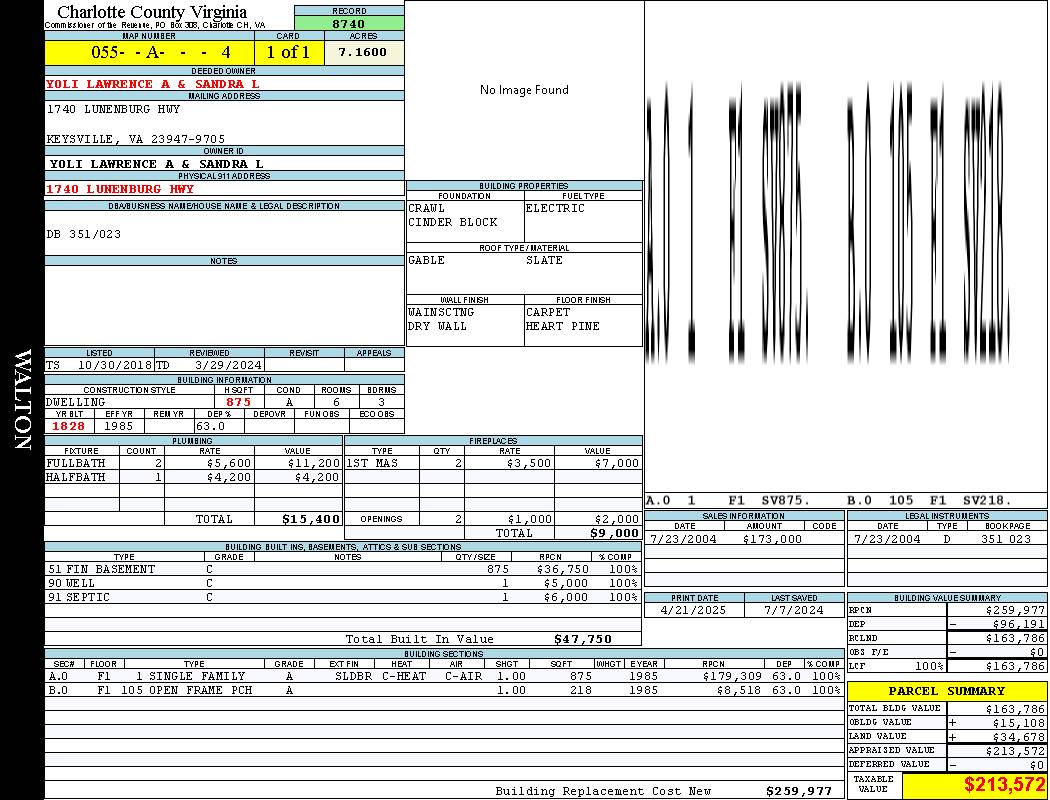Screen dimensions: 1050x800
Task: Click FULLBATH plumbing row
Action: coord(194,463)
